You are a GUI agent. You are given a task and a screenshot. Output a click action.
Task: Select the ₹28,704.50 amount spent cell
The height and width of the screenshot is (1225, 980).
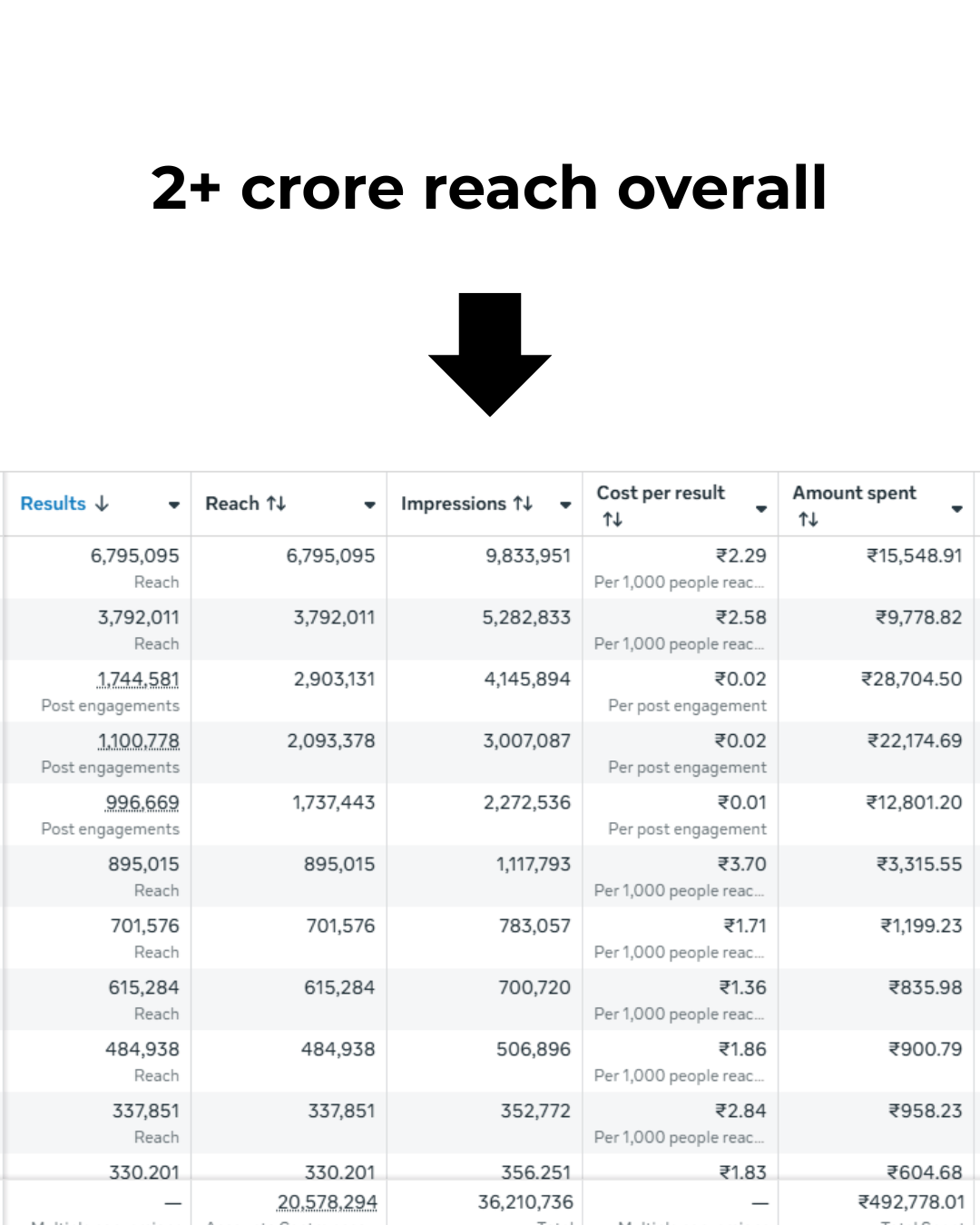click(911, 680)
